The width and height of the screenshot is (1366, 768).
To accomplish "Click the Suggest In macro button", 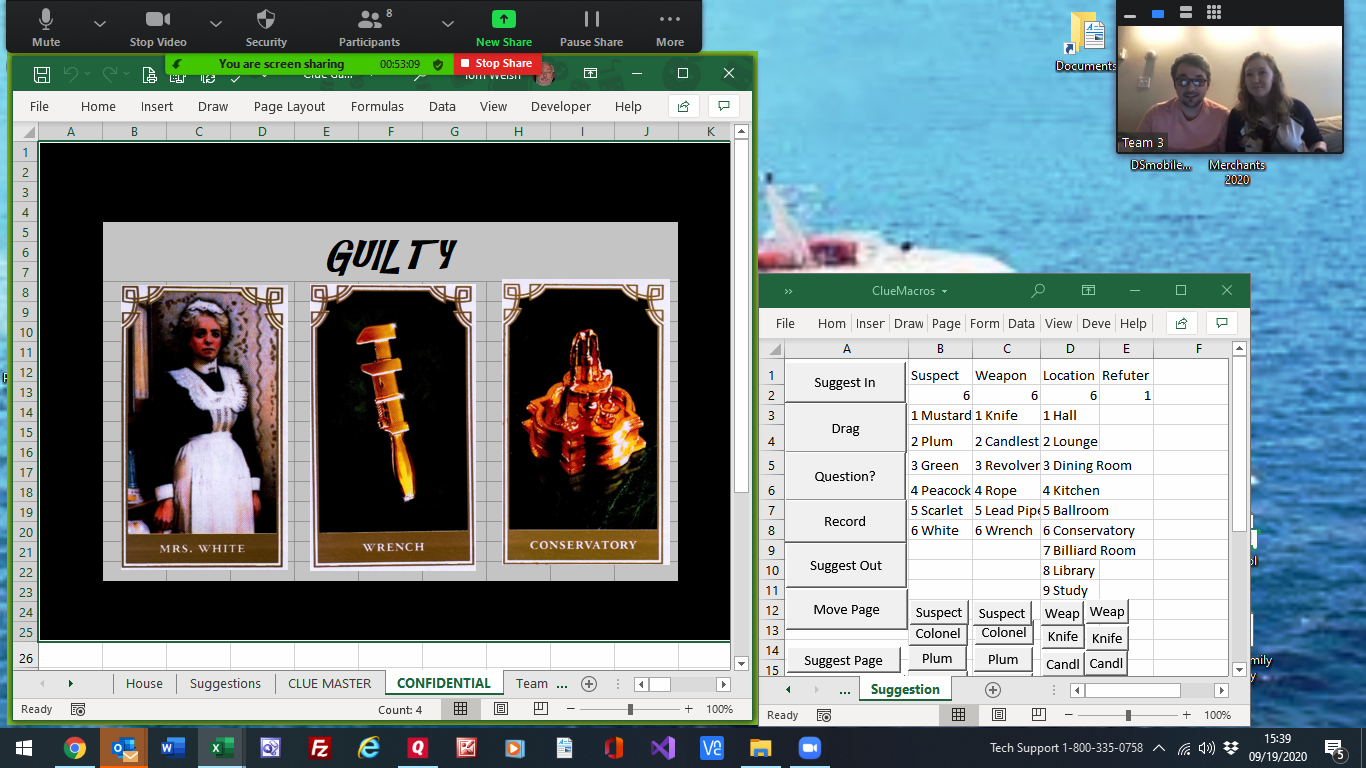I will (x=845, y=382).
